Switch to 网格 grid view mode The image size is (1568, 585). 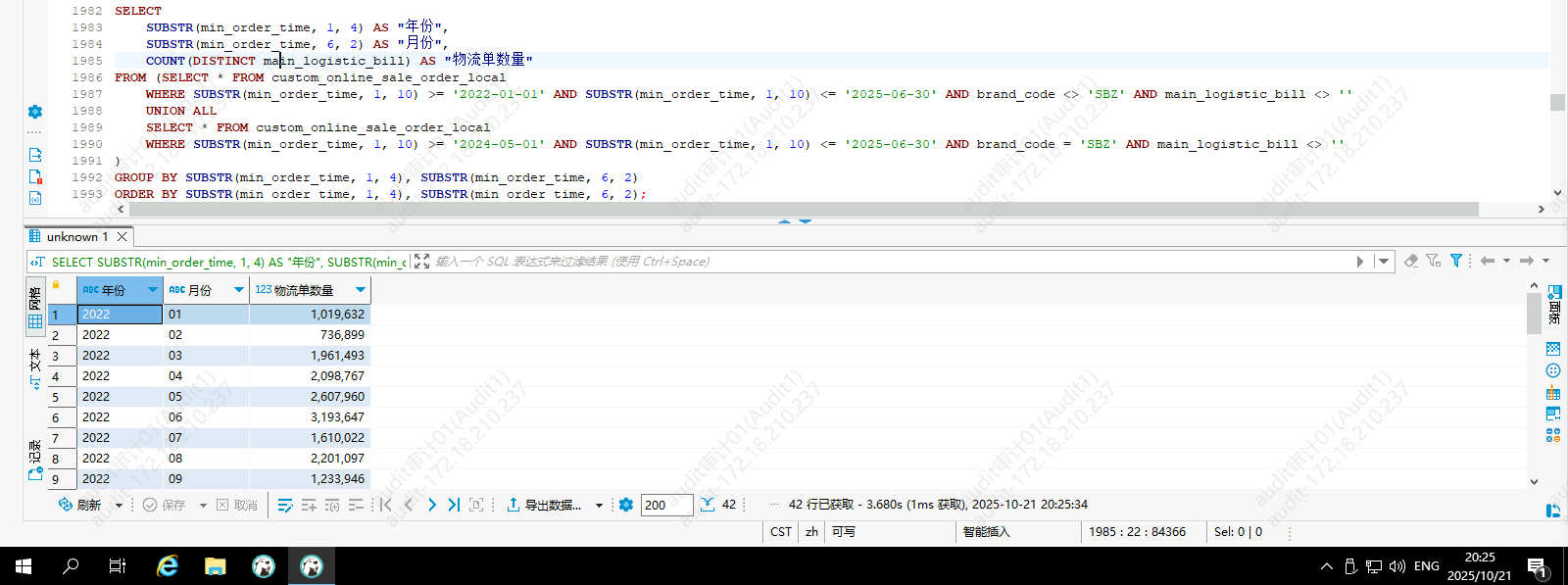click(x=35, y=308)
